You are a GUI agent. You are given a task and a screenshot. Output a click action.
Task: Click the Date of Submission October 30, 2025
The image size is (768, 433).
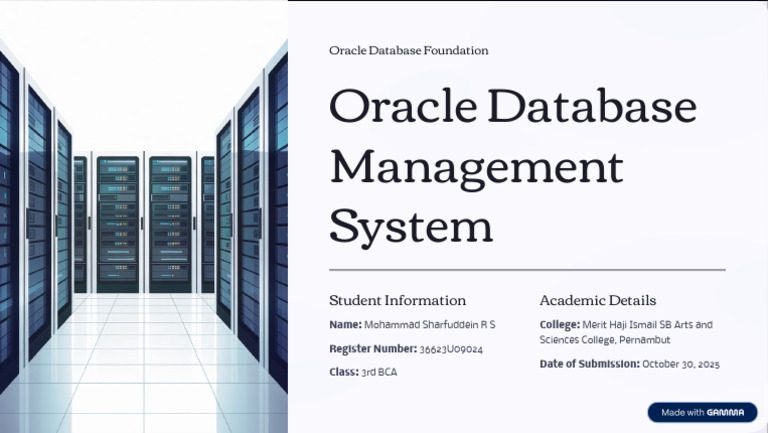click(629, 364)
